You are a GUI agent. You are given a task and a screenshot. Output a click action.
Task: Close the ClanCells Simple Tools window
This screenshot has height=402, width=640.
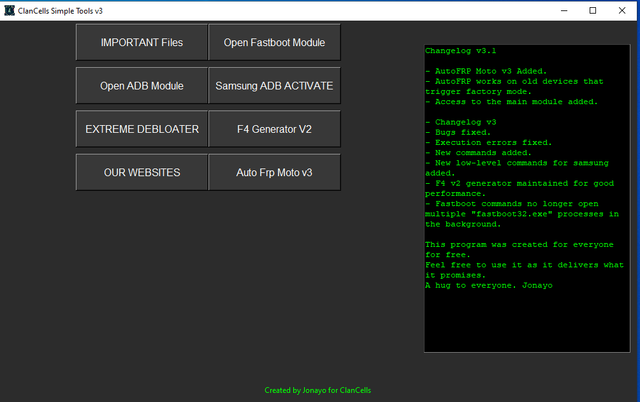pyautogui.click(x=622, y=11)
